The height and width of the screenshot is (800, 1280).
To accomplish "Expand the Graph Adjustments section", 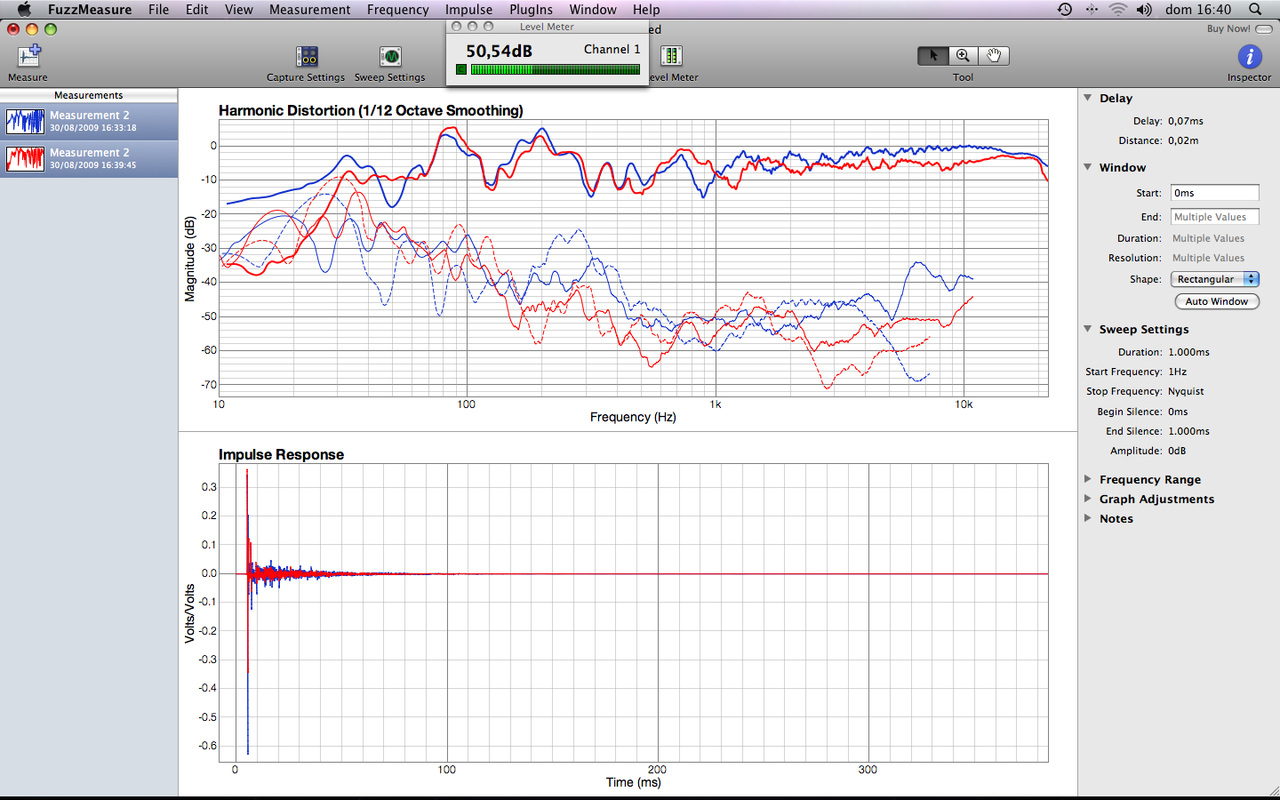I will (1088, 498).
